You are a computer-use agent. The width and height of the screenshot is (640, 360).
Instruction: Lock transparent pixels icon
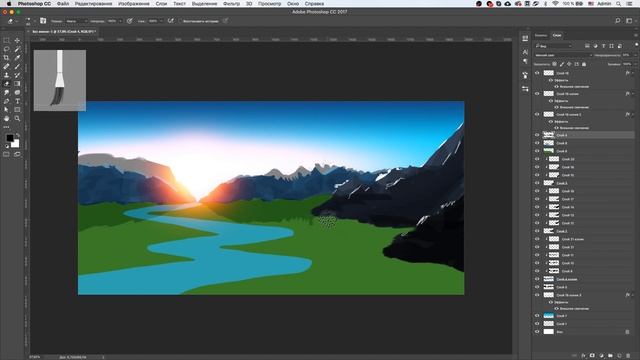click(554, 64)
